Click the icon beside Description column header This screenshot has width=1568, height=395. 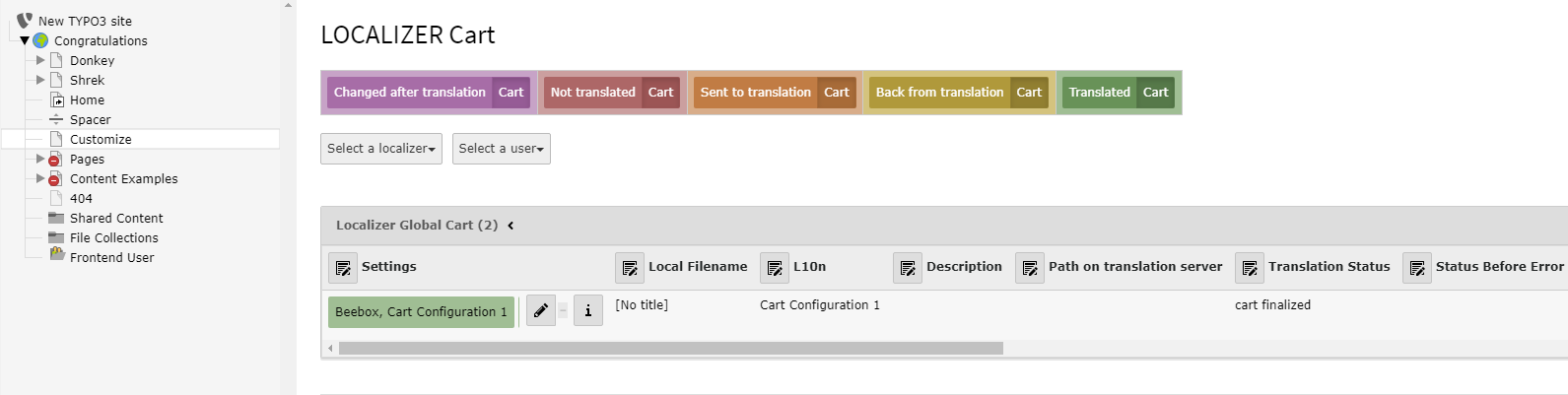click(x=908, y=267)
